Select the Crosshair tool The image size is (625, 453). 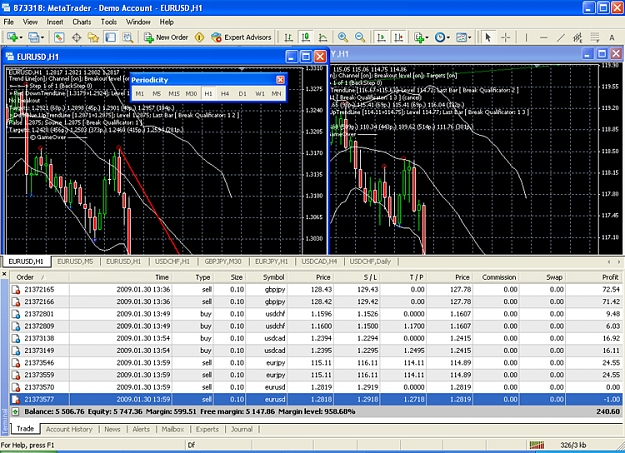coord(505,37)
